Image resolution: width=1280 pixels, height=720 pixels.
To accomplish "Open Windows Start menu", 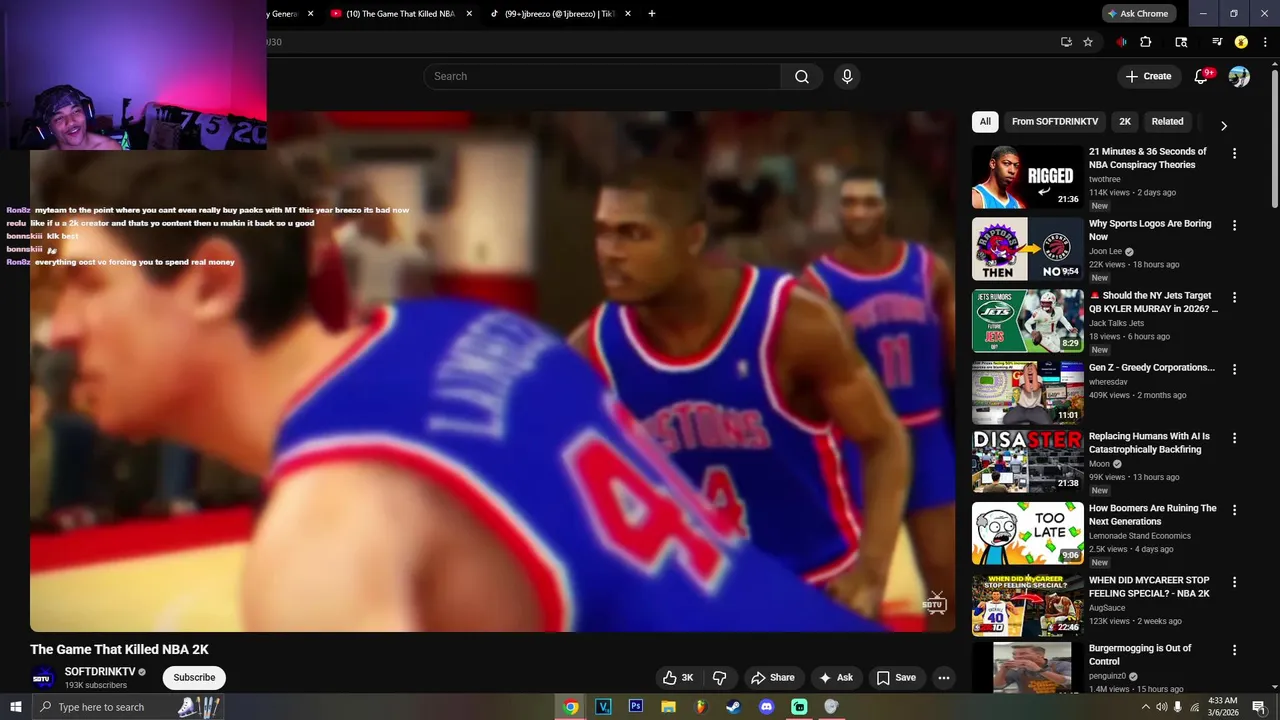I will pyautogui.click(x=16, y=707).
